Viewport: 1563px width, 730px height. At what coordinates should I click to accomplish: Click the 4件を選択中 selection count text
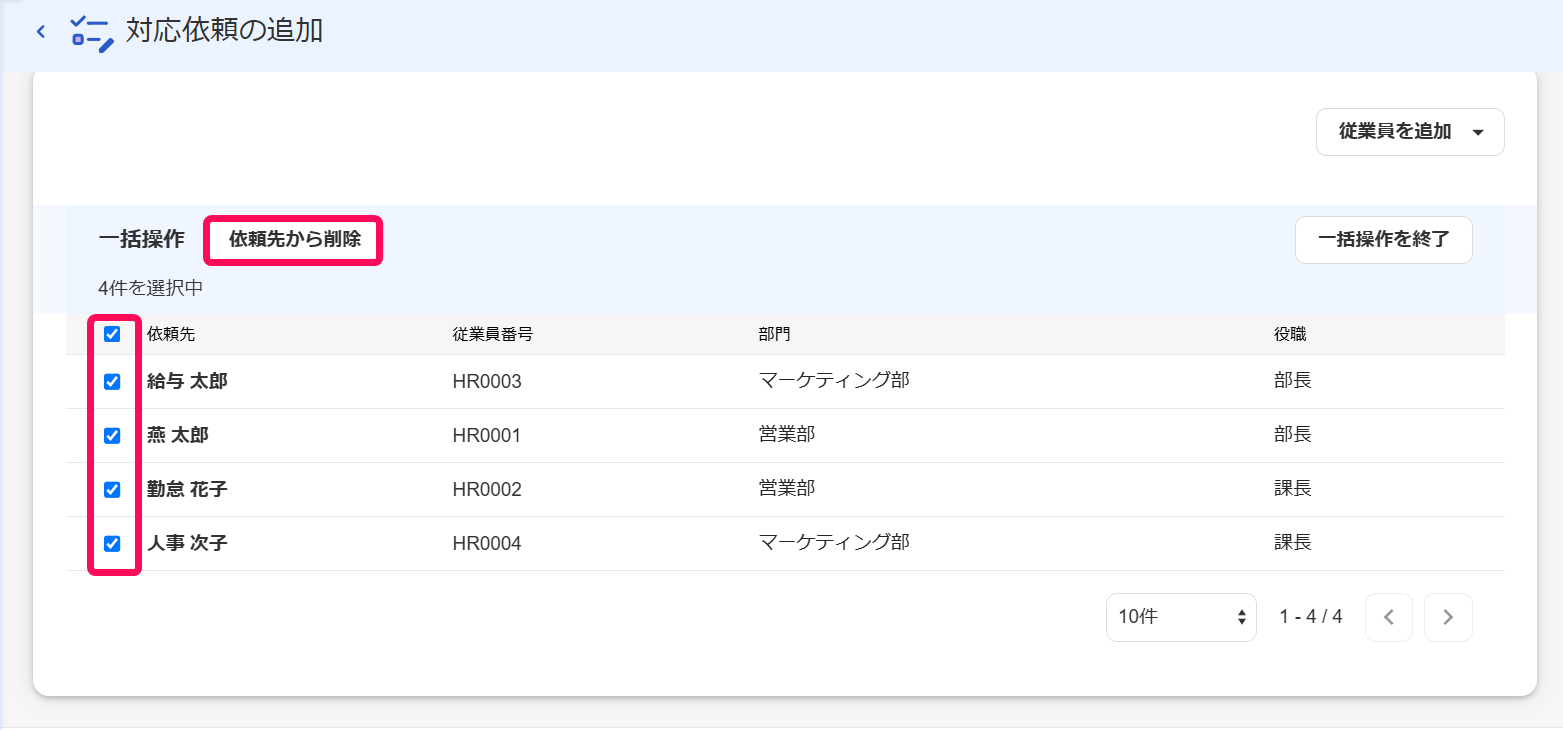point(151,289)
